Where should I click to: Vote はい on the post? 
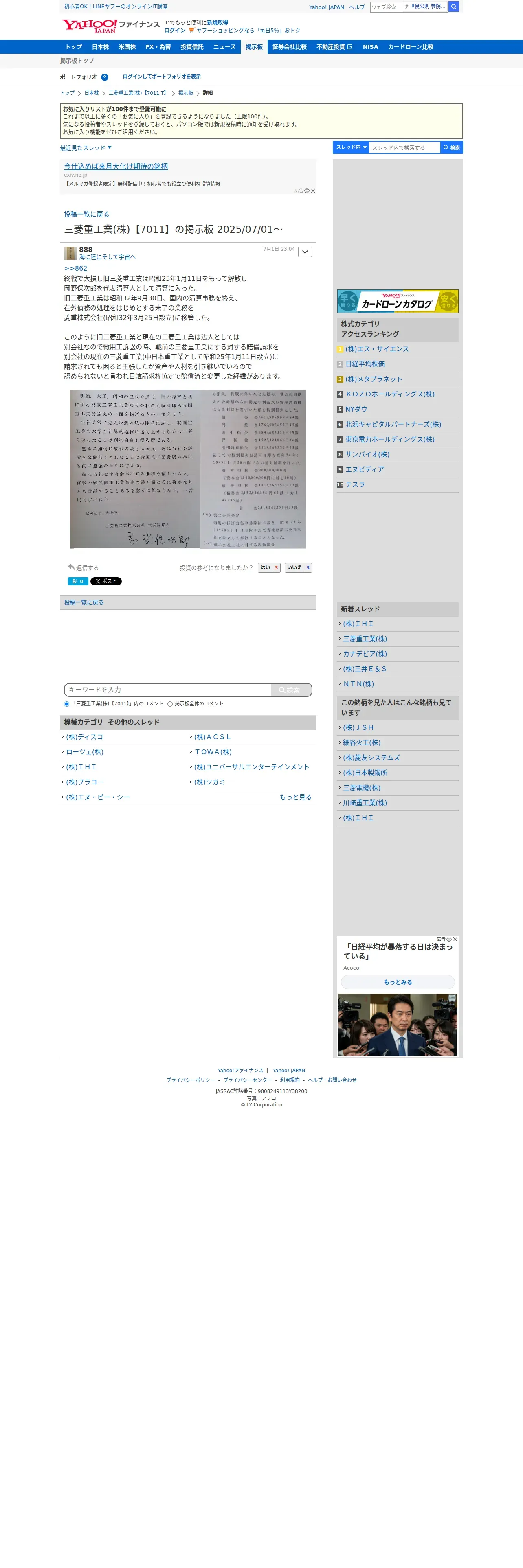click(x=269, y=567)
